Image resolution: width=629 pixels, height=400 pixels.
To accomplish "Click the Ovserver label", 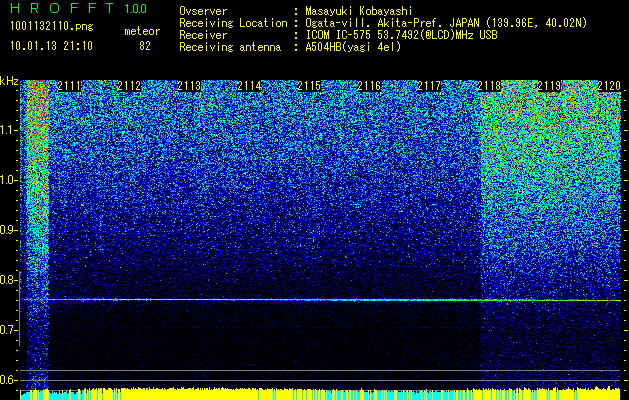I will tap(203, 11).
